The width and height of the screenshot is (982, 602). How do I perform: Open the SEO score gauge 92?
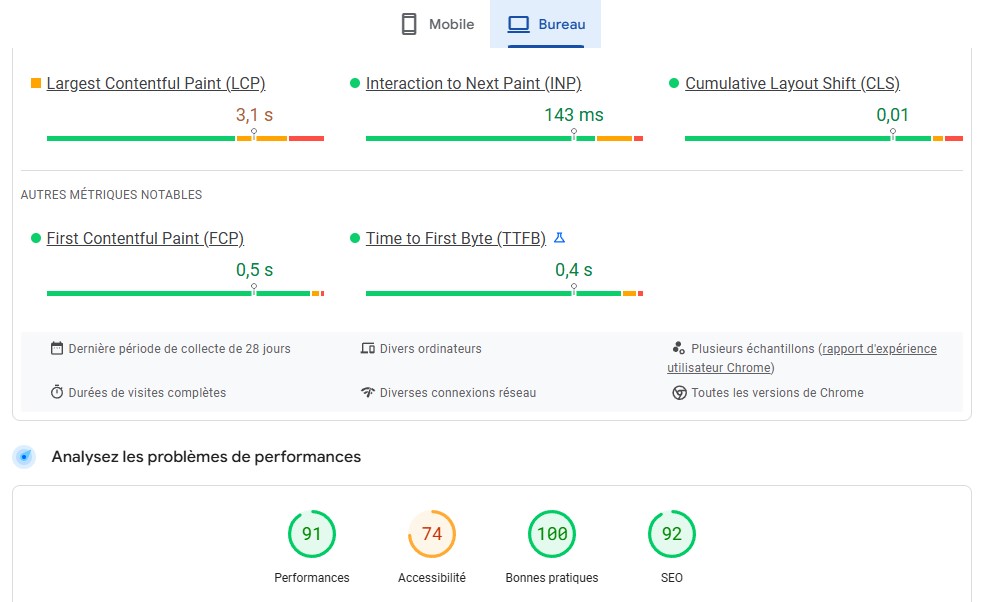point(672,534)
